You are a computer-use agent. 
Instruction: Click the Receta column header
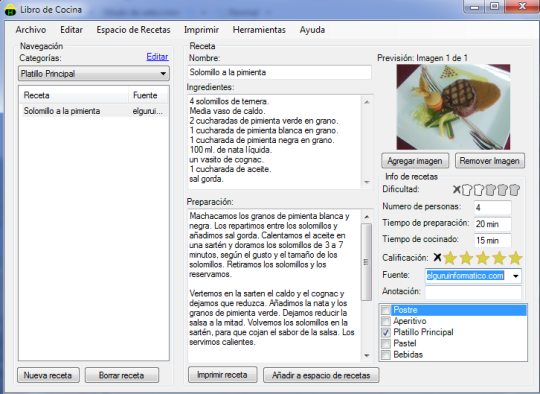coord(74,95)
